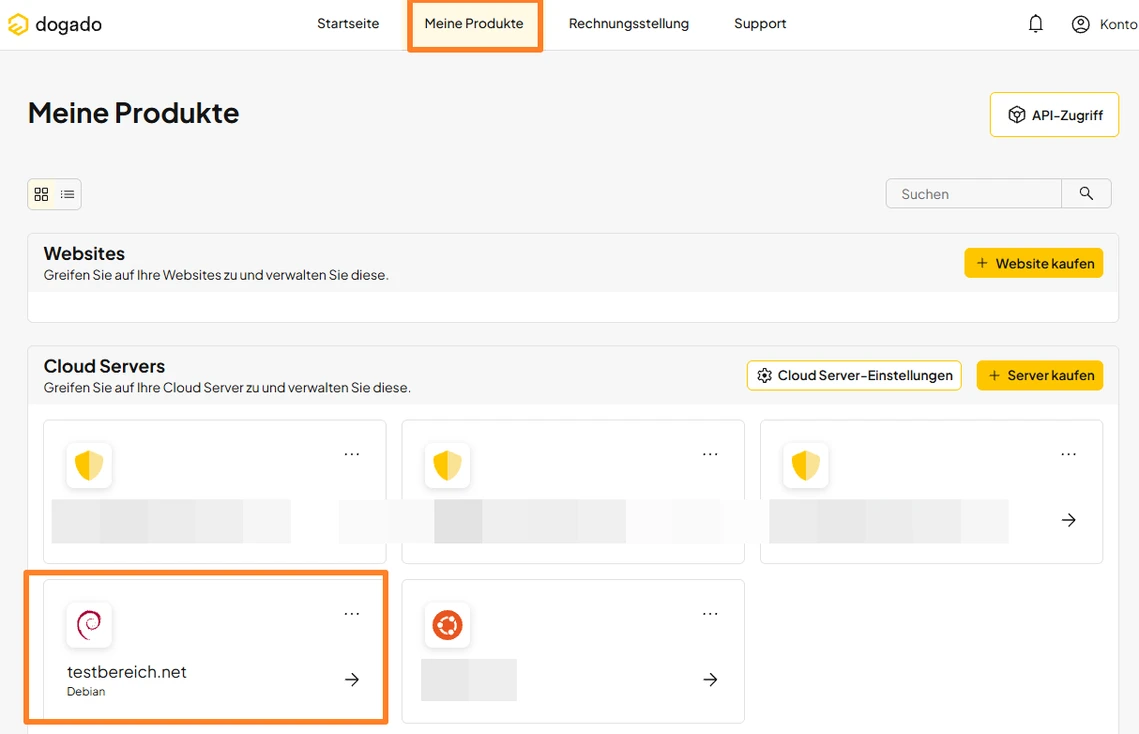
Task: Click the Ubuntu logo icon
Action: pyautogui.click(x=447, y=624)
